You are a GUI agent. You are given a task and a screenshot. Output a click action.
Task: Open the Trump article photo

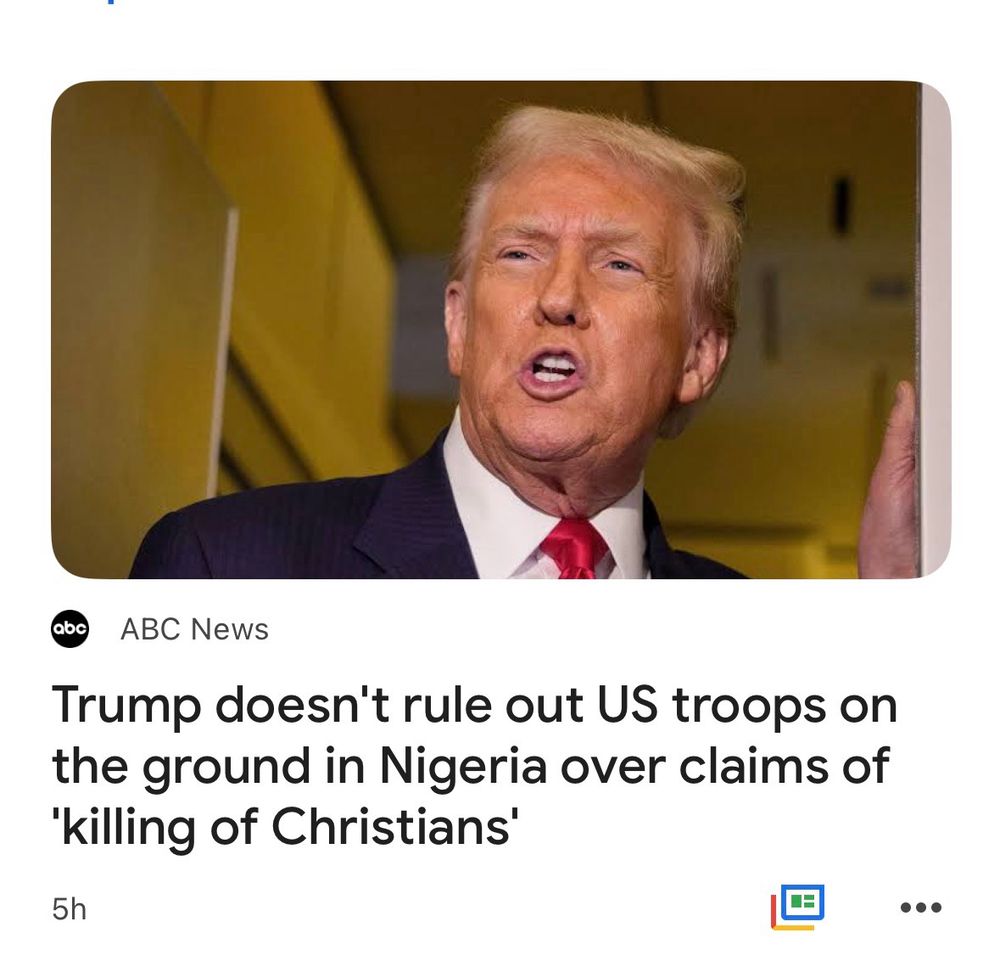(x=501, y=330)
